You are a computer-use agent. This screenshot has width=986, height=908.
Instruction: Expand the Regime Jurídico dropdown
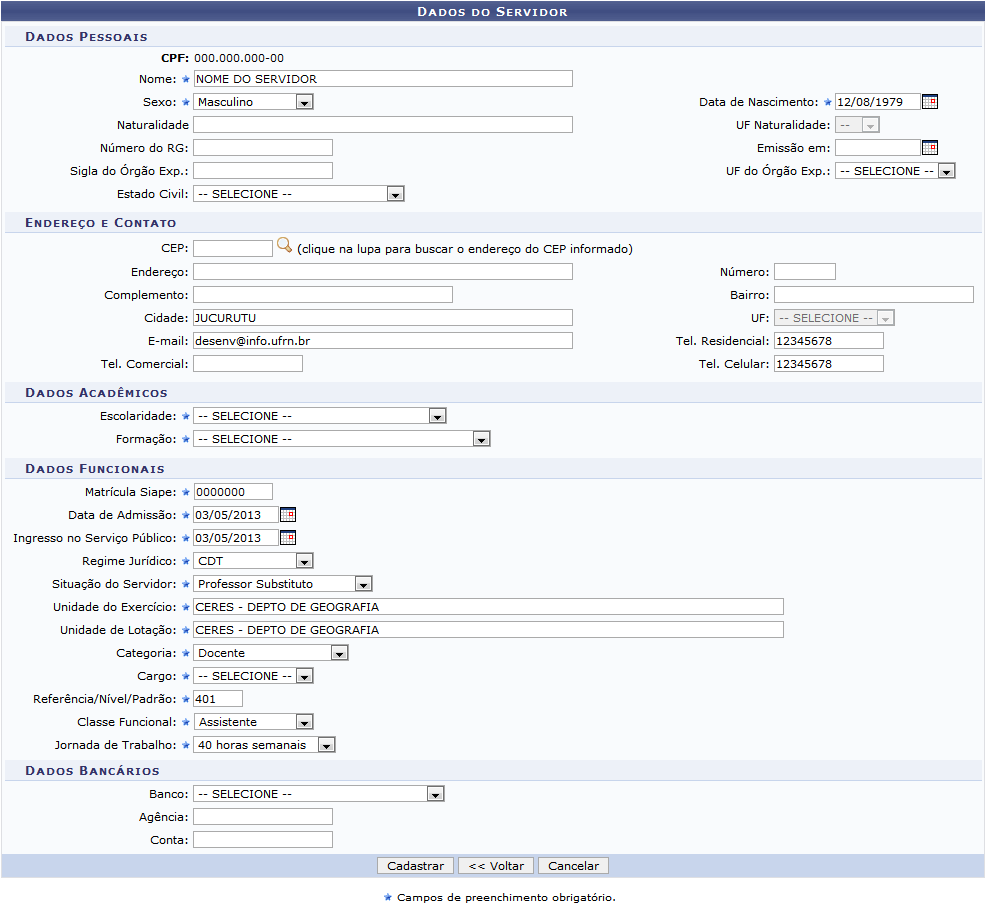tap(253, 561)
